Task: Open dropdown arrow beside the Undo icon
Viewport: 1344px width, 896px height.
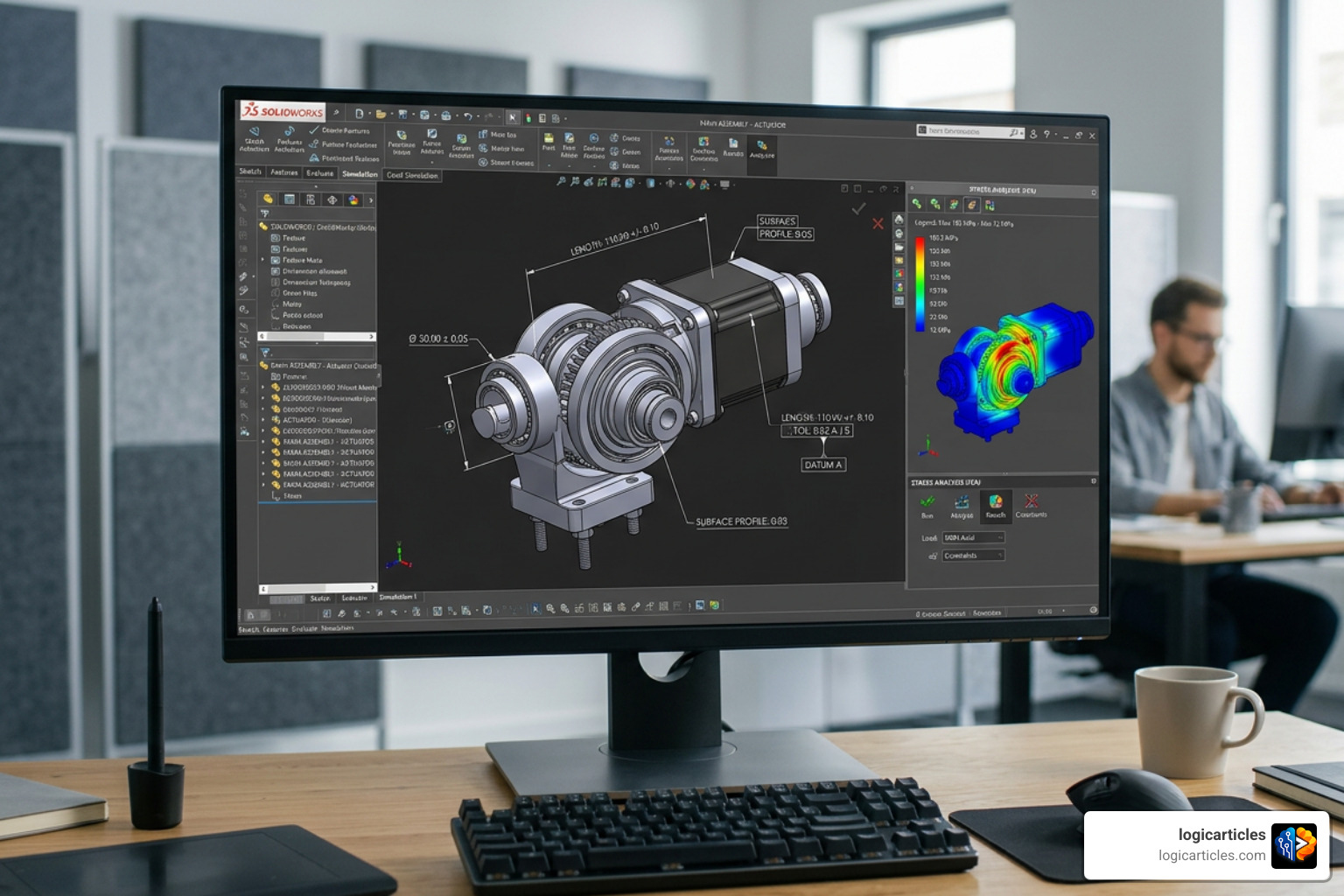Action: click(478, 116)
